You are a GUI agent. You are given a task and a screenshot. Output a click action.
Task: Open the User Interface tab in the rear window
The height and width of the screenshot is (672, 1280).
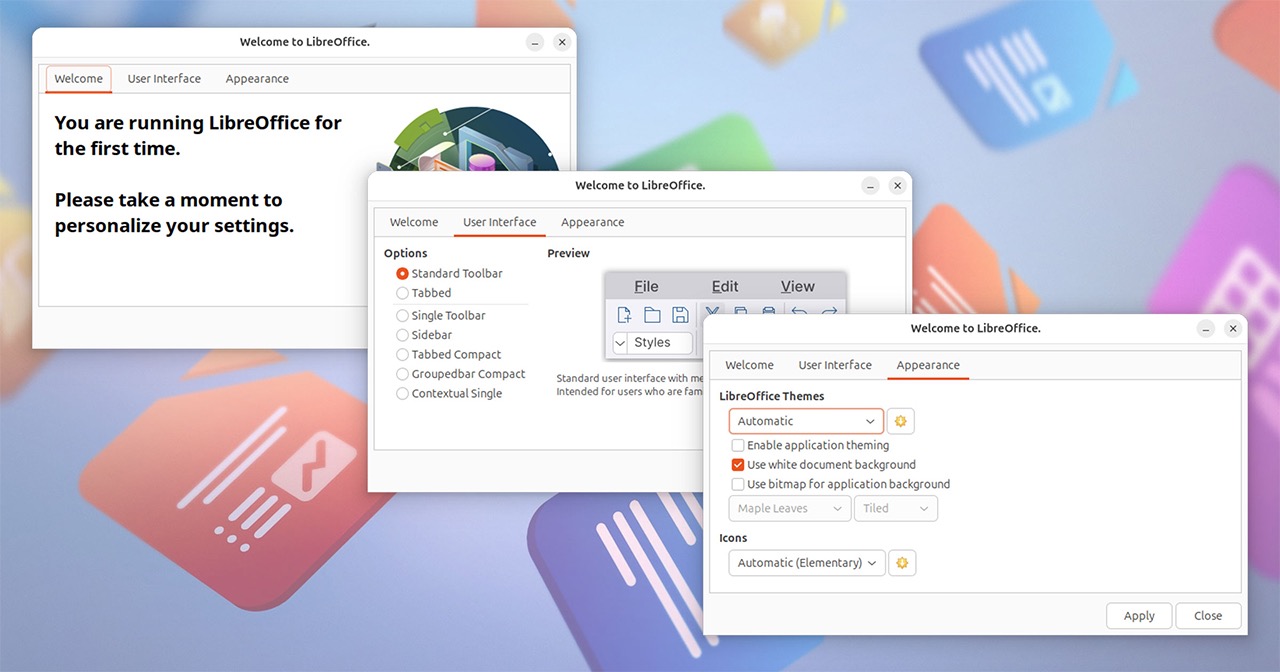pos(164,79)
